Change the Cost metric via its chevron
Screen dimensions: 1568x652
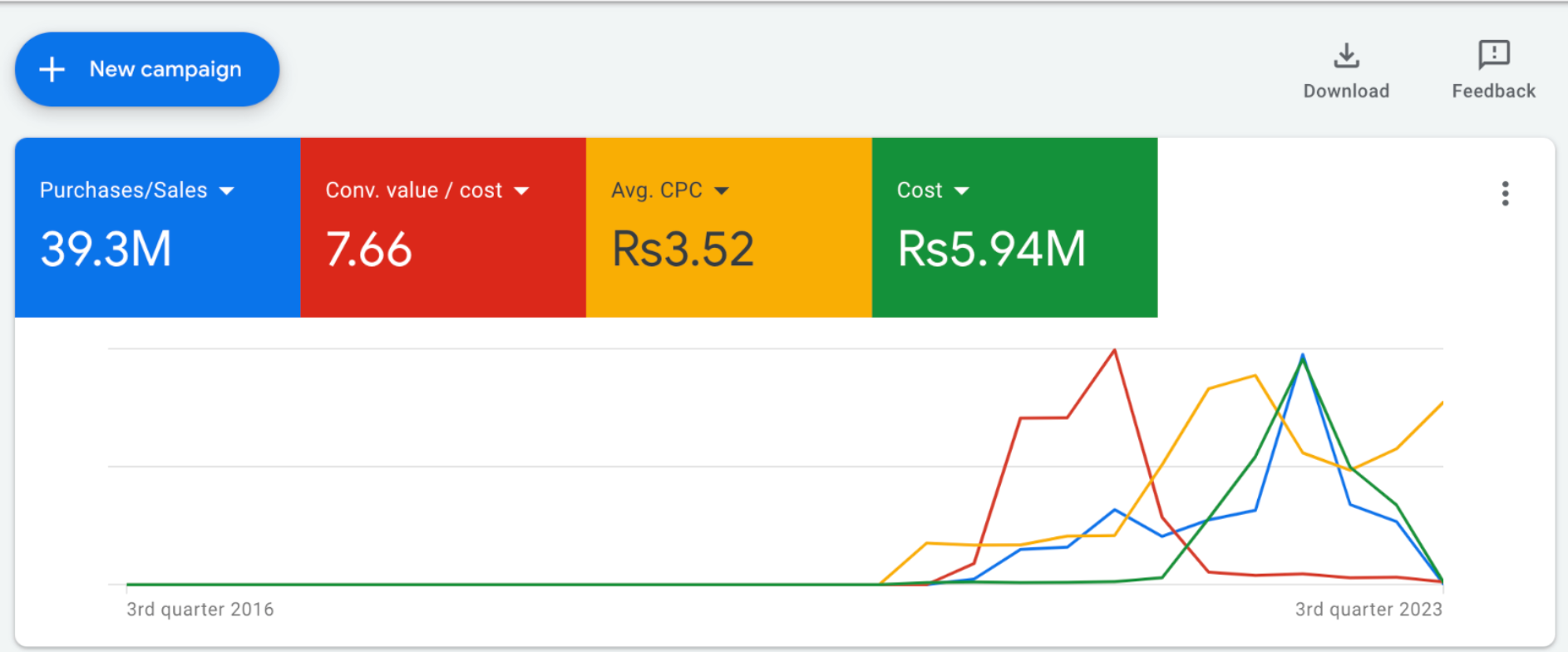964,190
